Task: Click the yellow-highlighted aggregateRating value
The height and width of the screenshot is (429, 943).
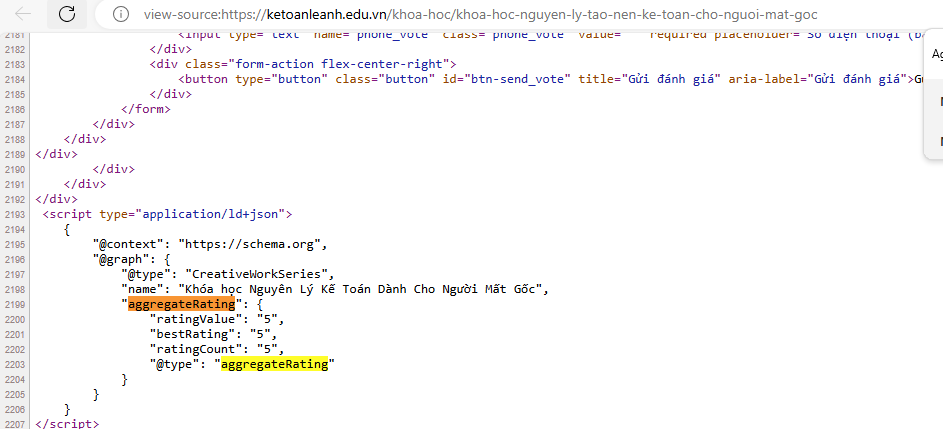Action: [274, 364]
